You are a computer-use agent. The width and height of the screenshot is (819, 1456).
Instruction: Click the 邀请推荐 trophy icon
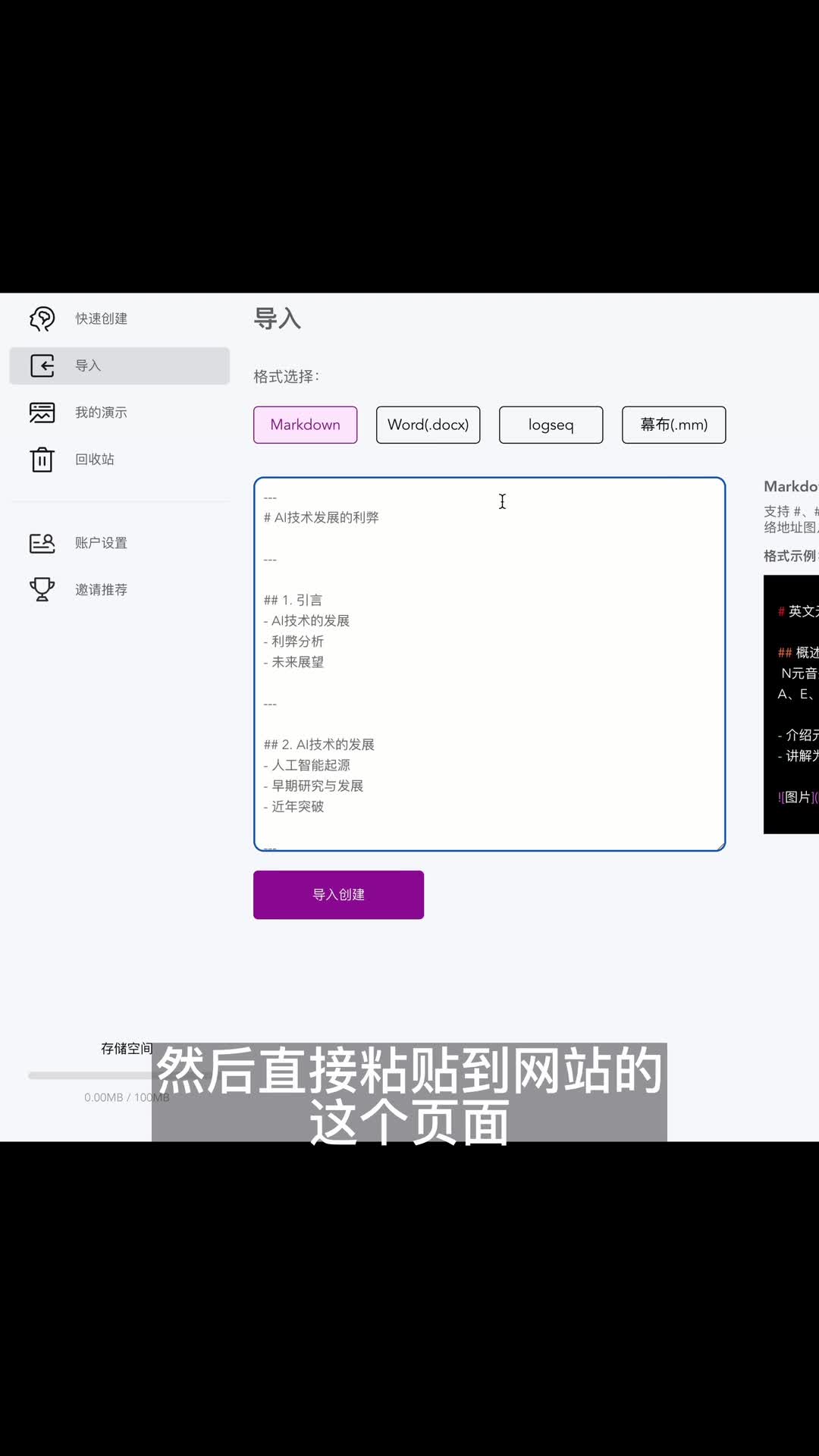(42, 589)
